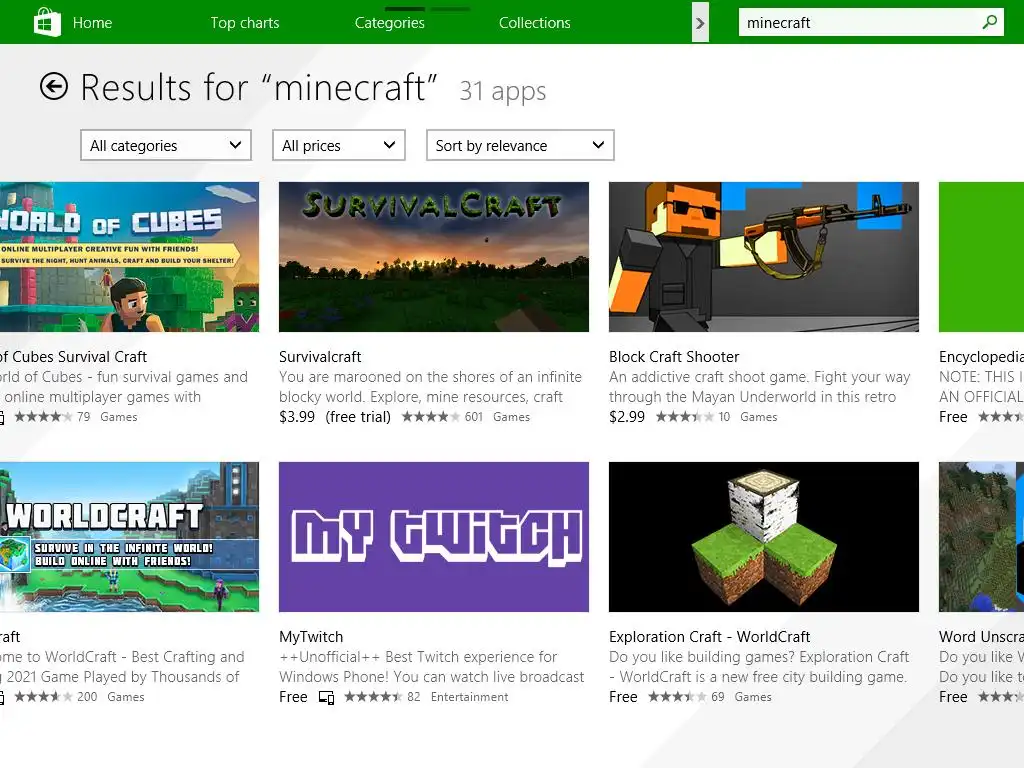Click Survivalcraft star rating
The width and height of the screenshot is (1024, 768).
click(x=430, y=417)
